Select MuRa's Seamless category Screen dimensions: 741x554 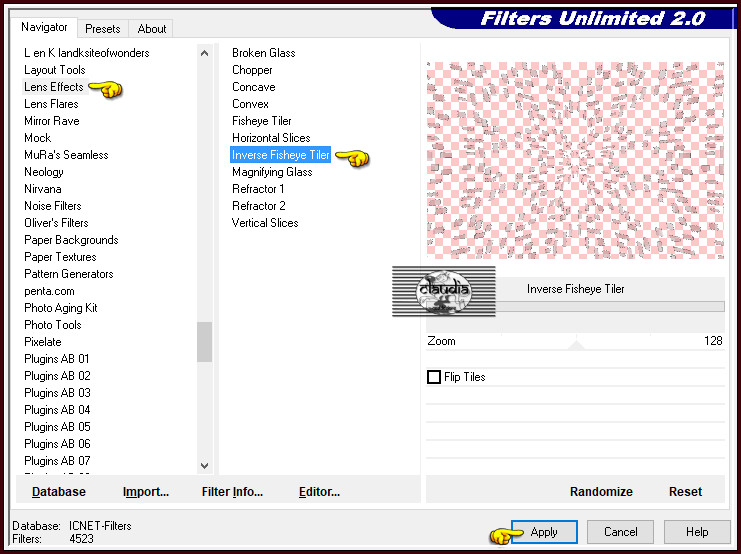[66, 155]
